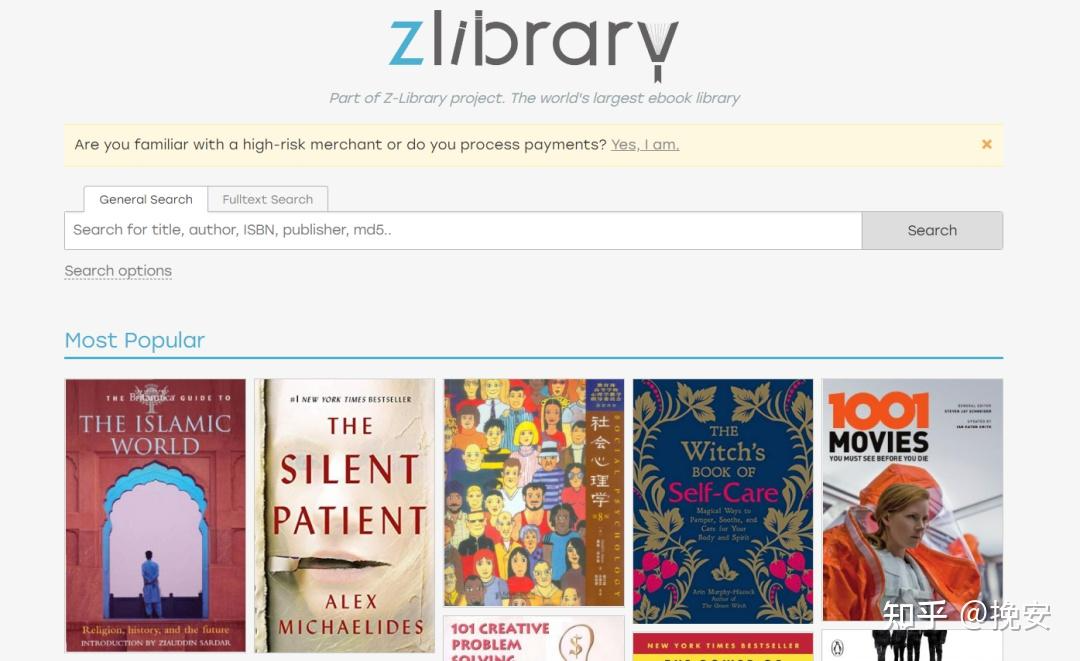Expand Search options
The image size is (1080, 661).
coord(118,271)
